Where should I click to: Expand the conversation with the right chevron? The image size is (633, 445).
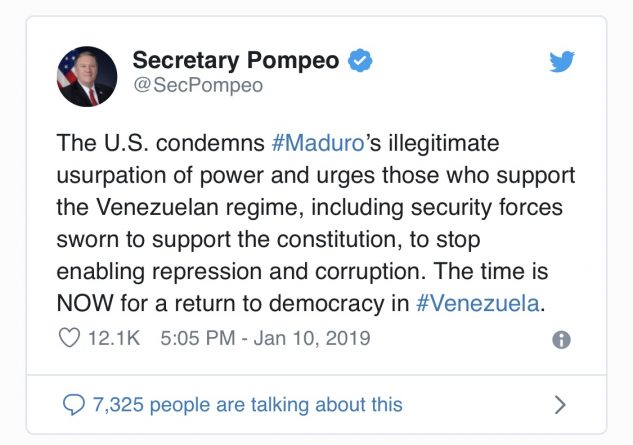(560, 404)
